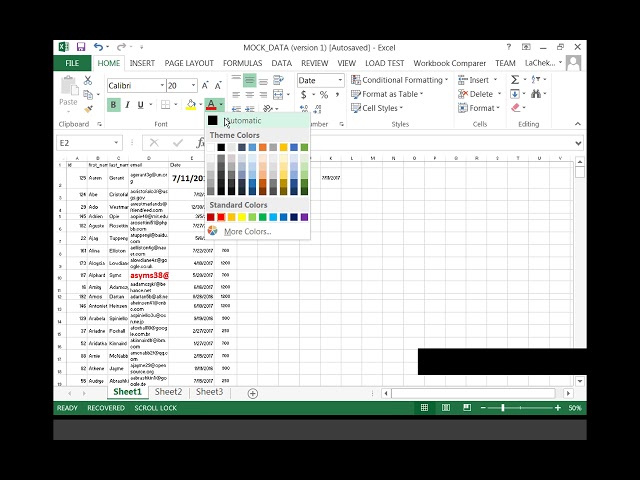The height and width of the screenshot is (480, 640).
Task: Apply Percent Style format
Action: [324, 95]
